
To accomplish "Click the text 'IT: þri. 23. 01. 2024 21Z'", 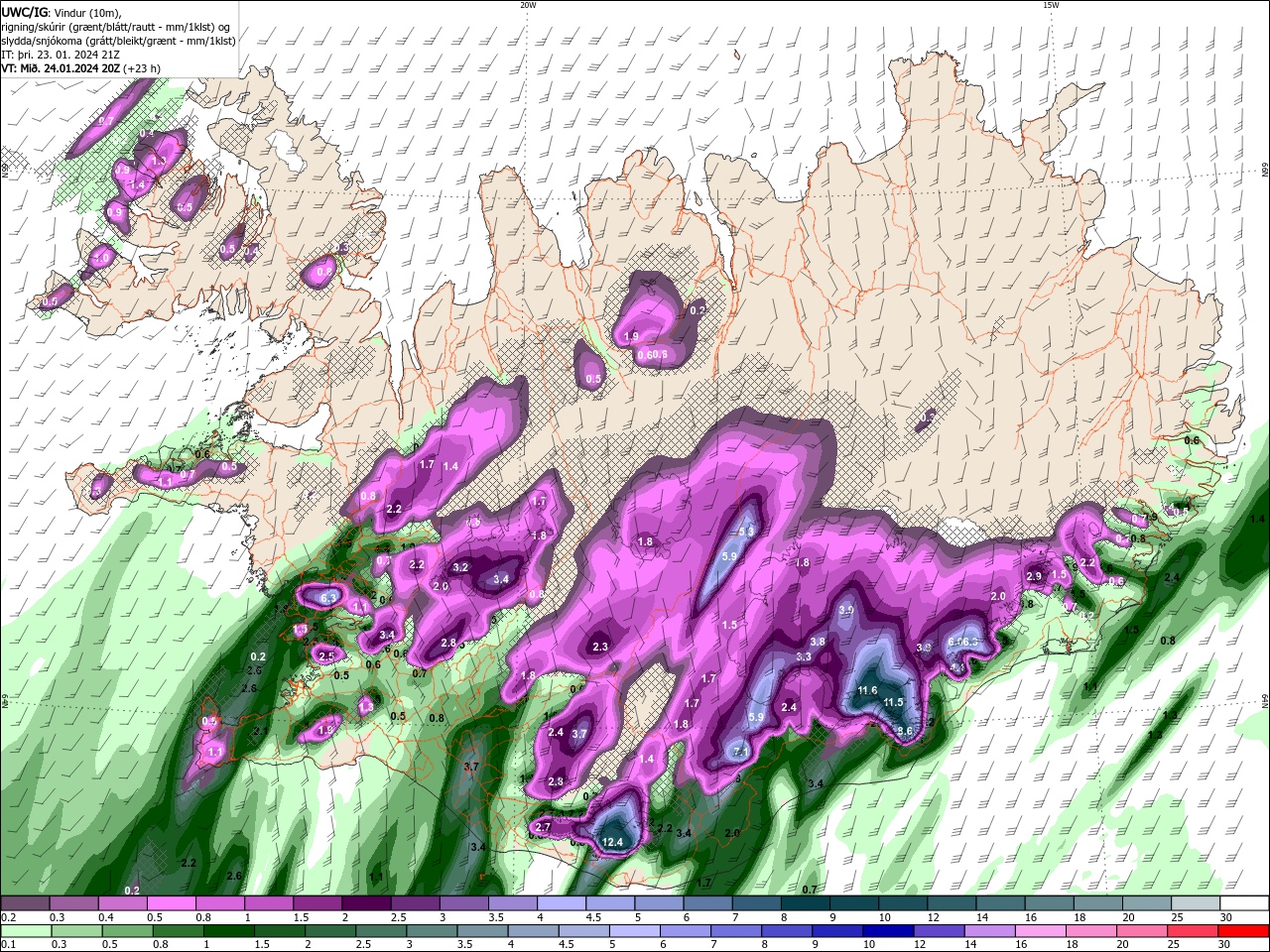I will pos(62,55).
